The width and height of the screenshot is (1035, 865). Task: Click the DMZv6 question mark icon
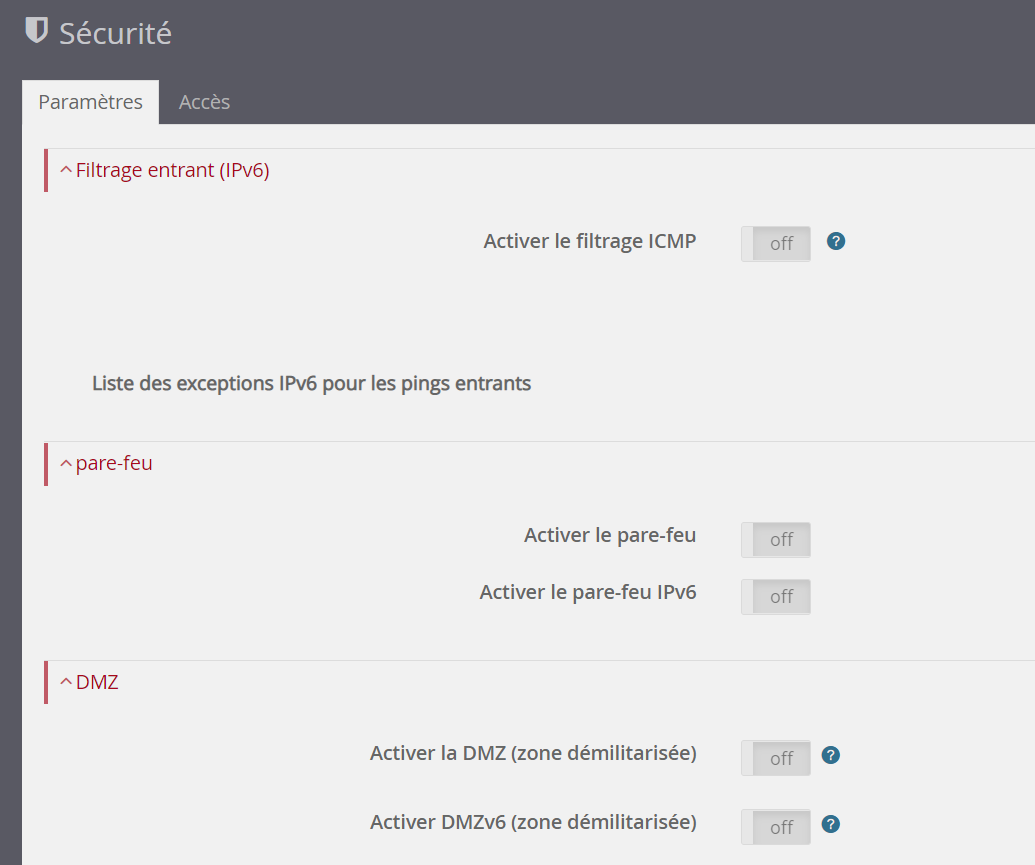[x=830, y=824]
